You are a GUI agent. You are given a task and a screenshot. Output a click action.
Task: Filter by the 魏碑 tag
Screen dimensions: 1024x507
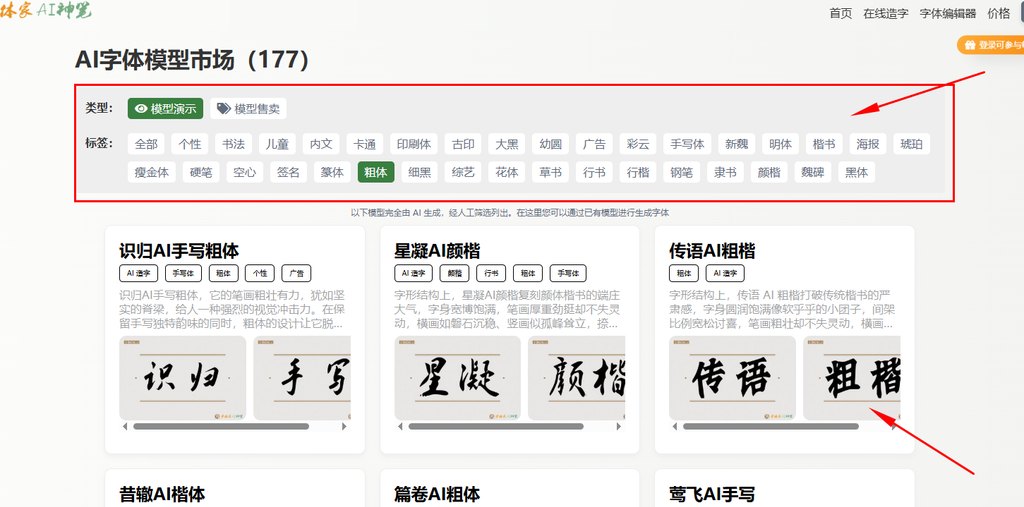coord(812,172)
